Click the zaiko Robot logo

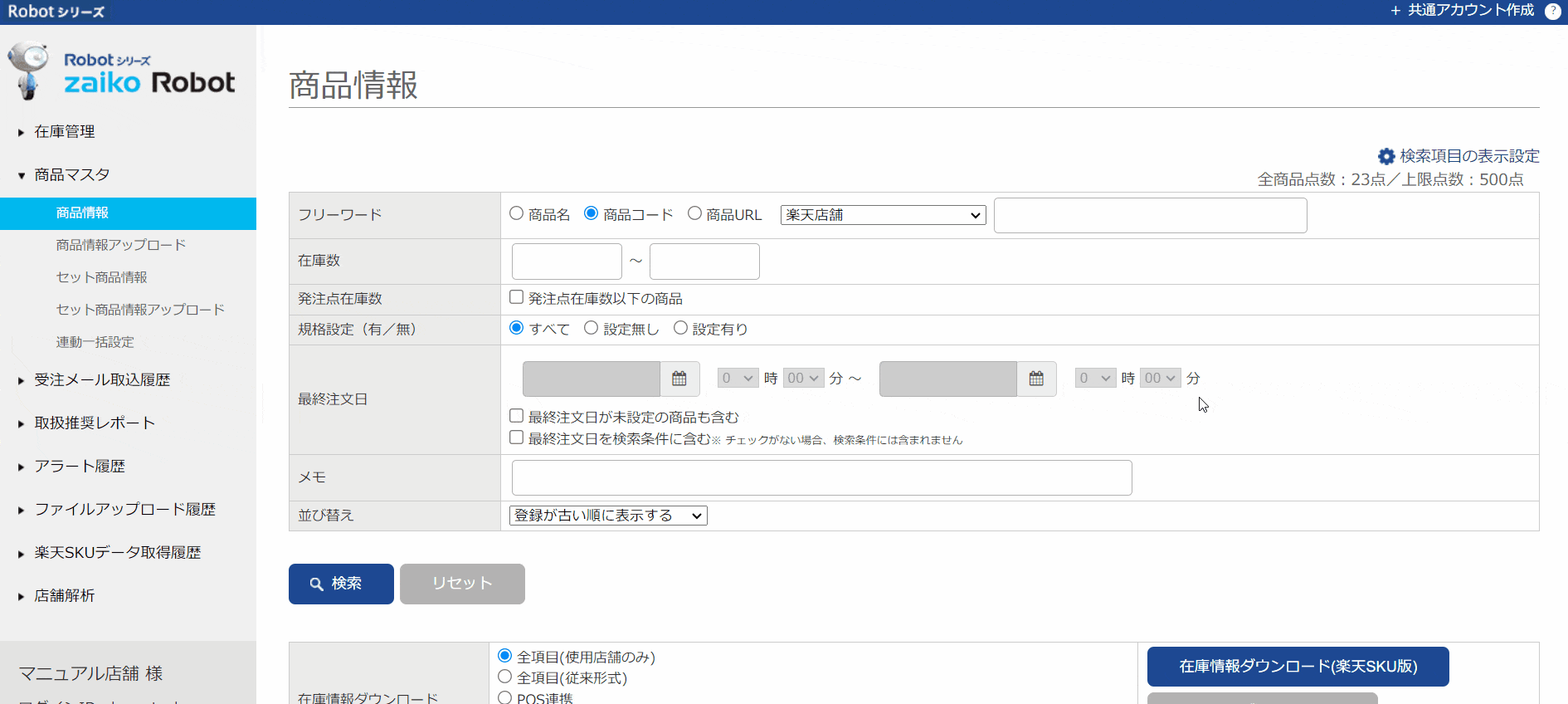pos(123,73)
